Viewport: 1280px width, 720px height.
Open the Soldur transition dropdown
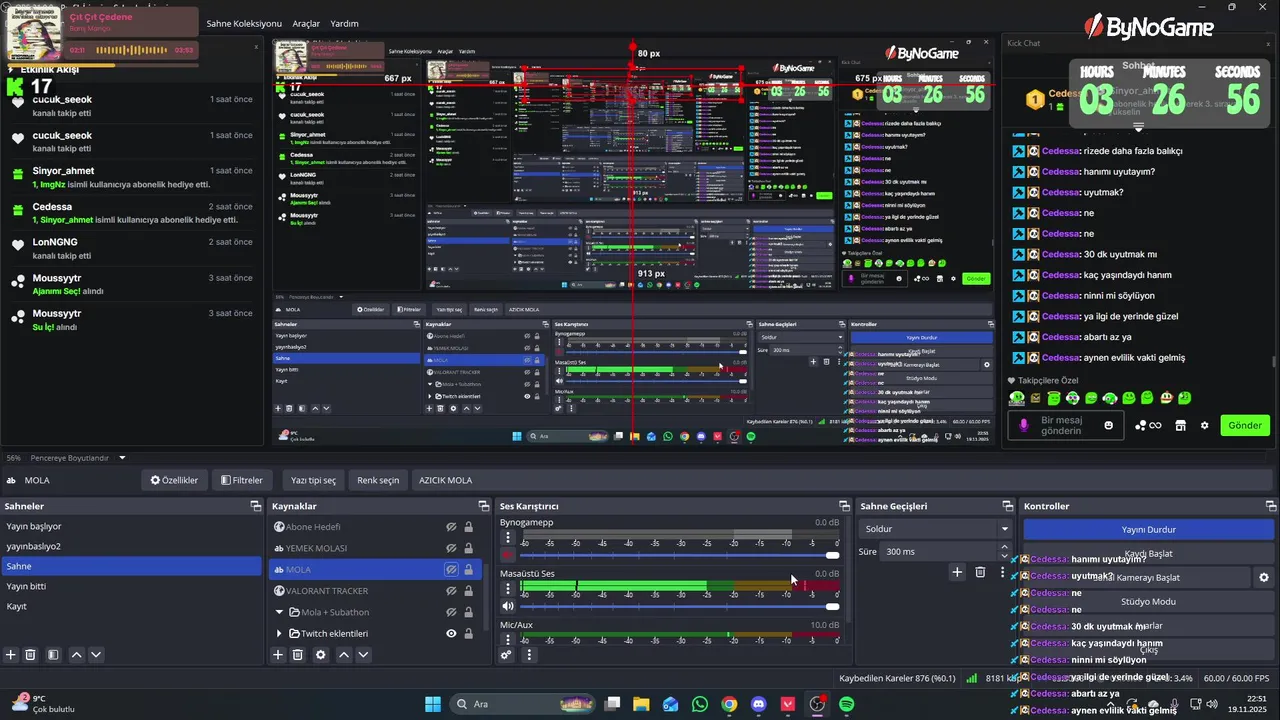936,528
